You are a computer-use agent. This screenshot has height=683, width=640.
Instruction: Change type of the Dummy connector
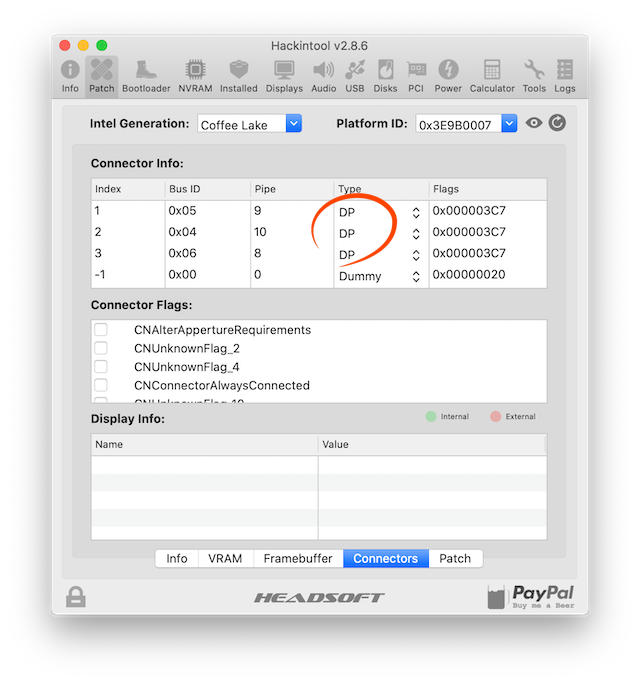(x=416, y=277)
